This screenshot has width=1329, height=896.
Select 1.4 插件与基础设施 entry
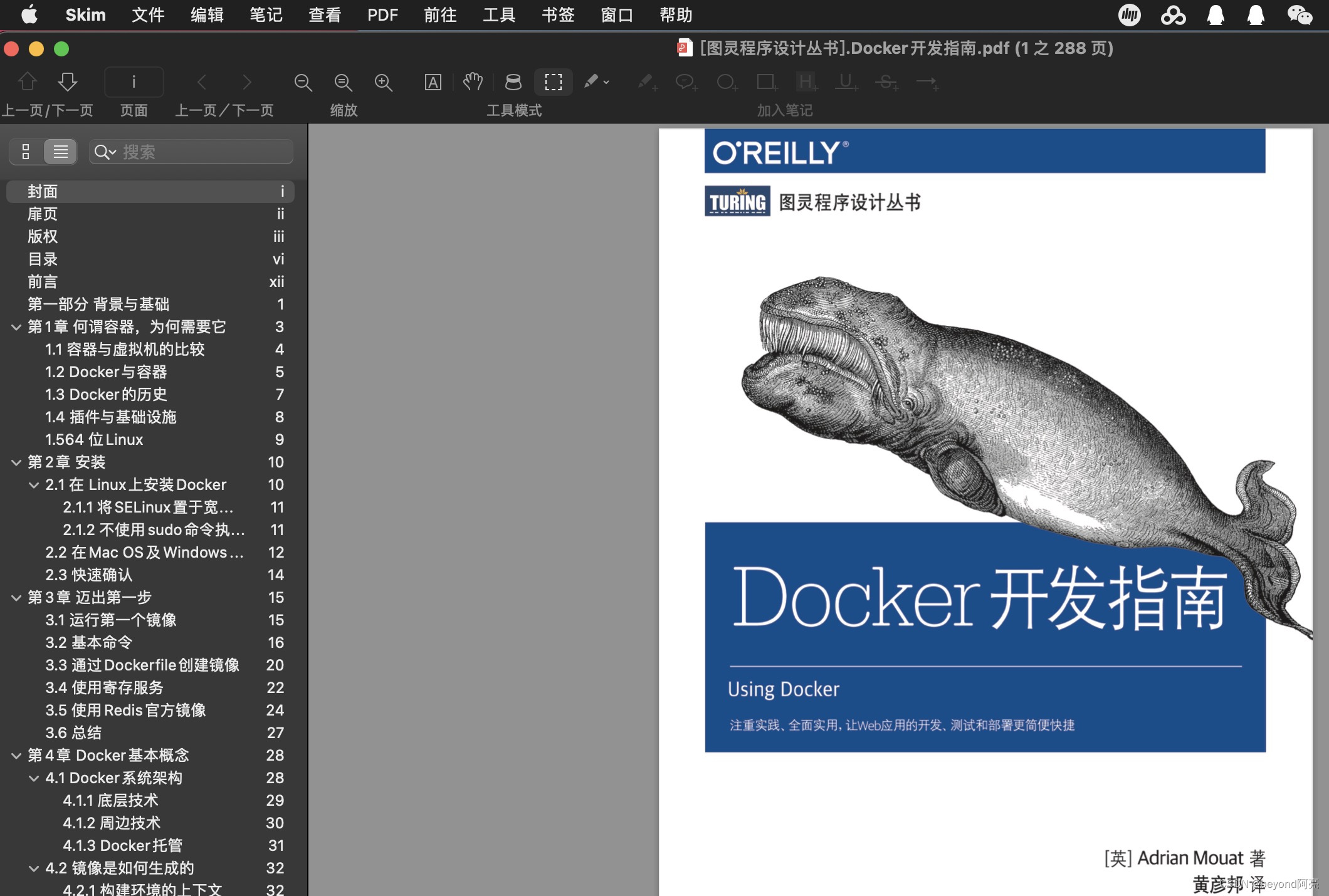pos(150,417)
